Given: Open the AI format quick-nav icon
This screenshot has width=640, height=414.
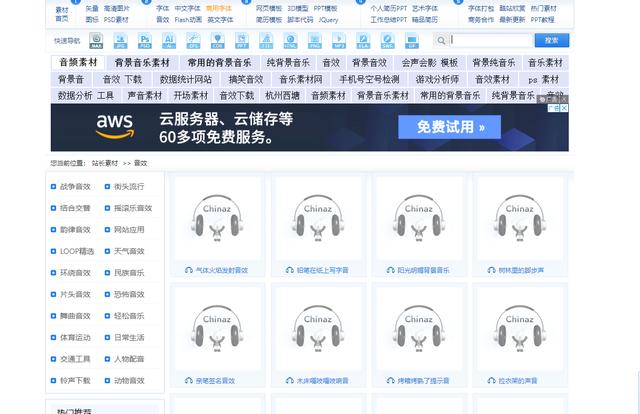Looking at the screenshot, I should coord(169,41).
